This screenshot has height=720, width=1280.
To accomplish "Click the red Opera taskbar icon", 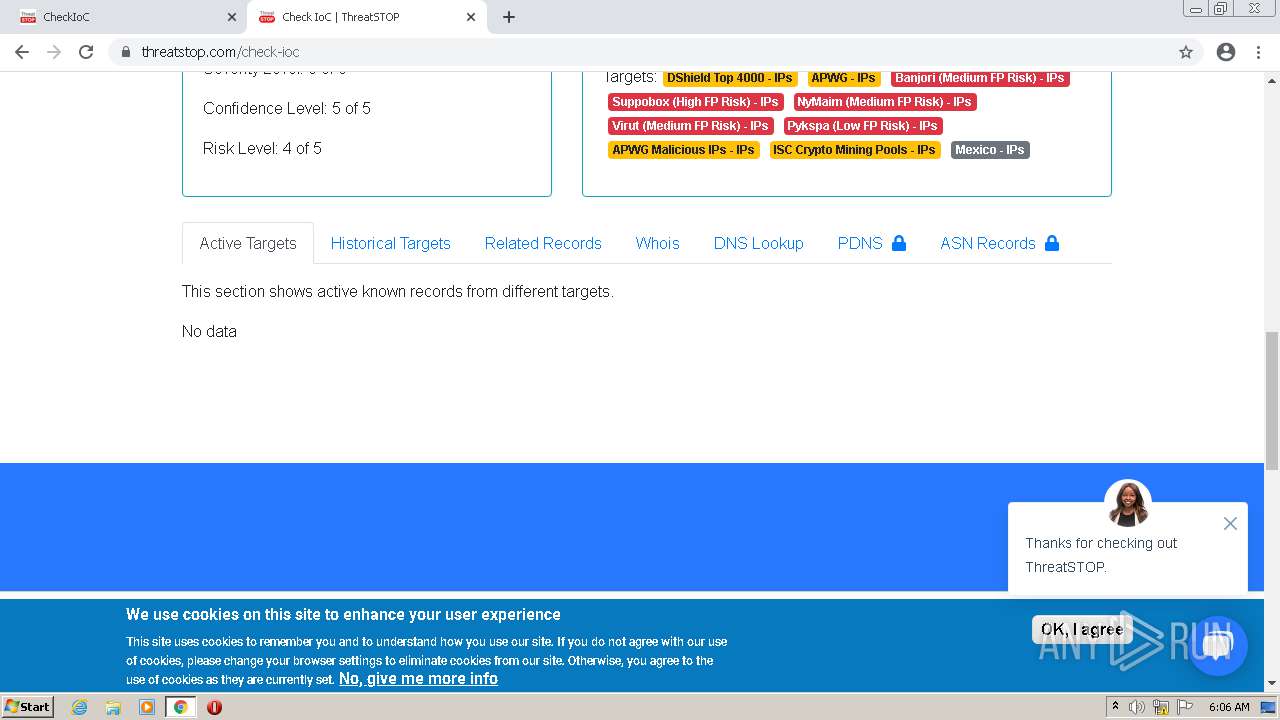I will coord(214,707).
